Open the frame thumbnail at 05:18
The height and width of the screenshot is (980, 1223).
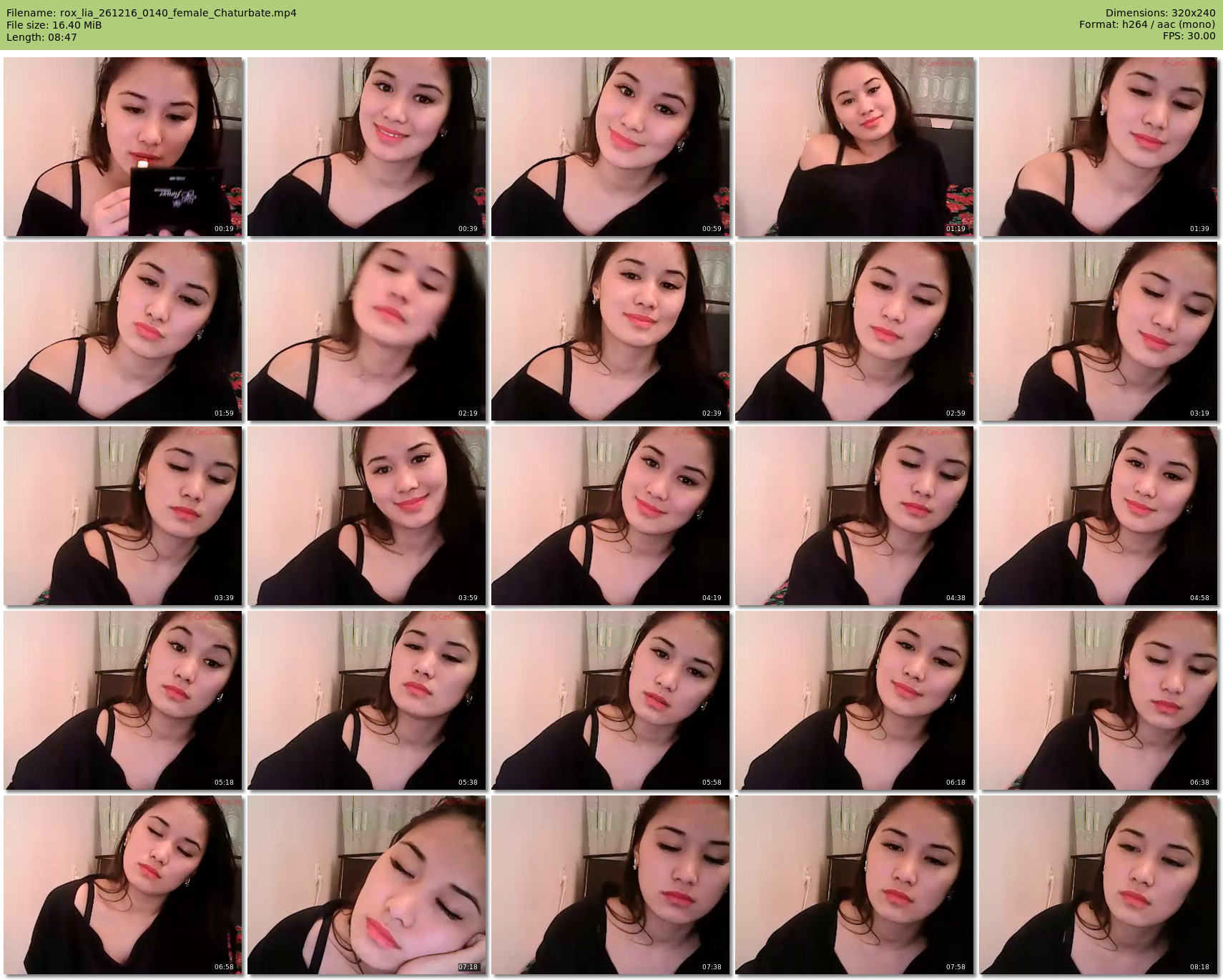tap(122, 700)
